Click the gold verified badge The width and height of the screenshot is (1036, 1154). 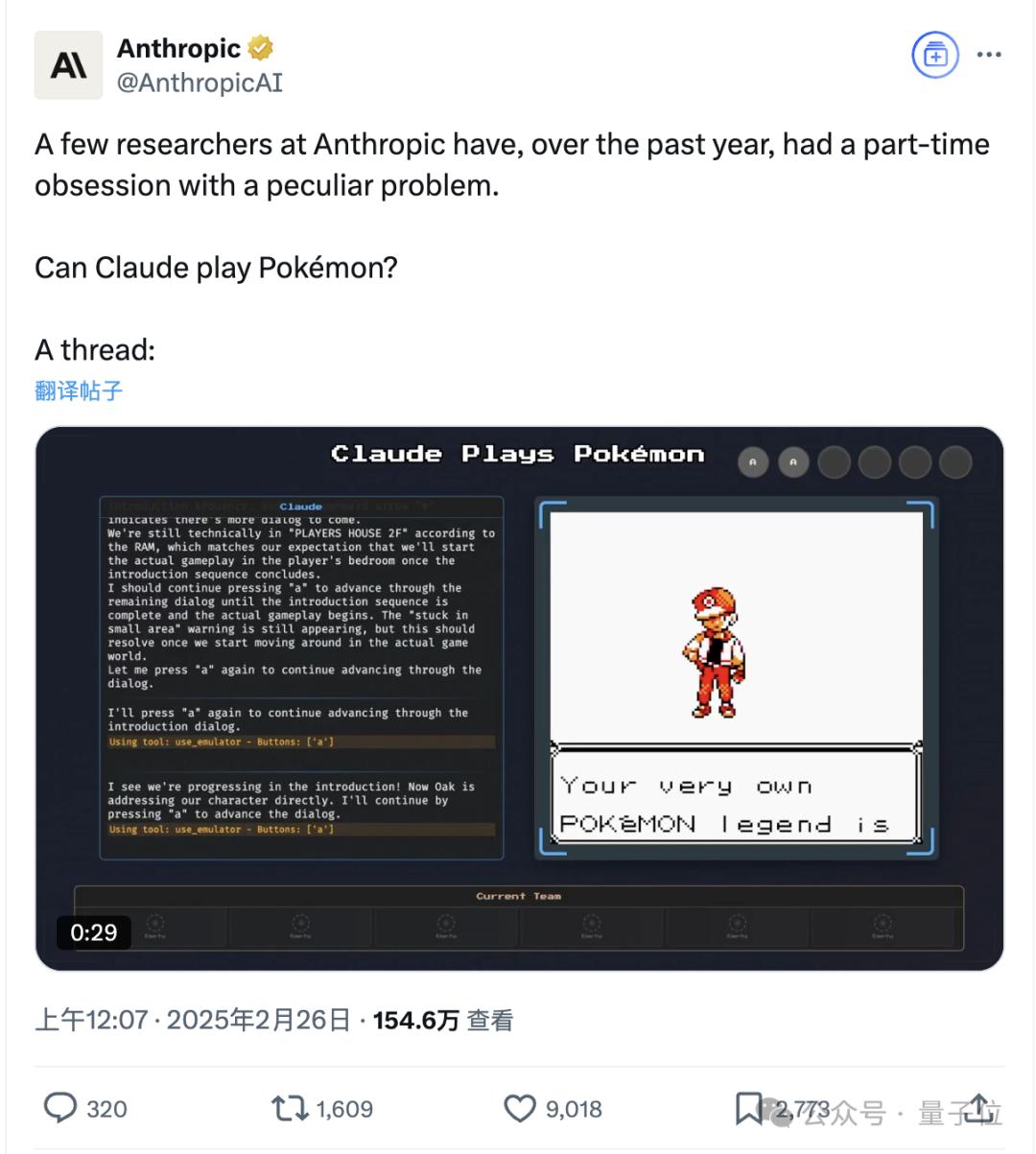tap(262, 48)
